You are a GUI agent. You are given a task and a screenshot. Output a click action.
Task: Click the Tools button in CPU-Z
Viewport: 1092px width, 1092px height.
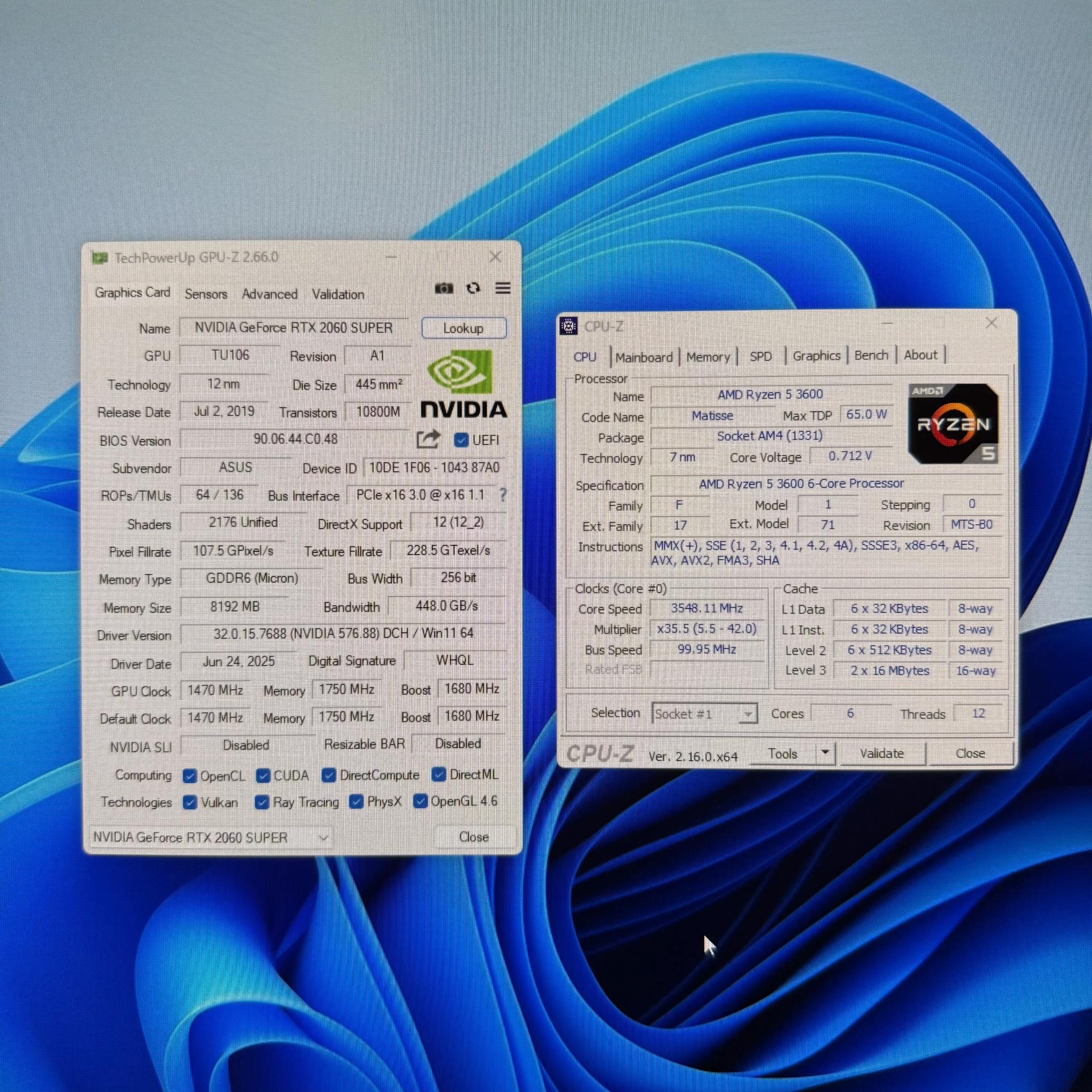[783, 753]
